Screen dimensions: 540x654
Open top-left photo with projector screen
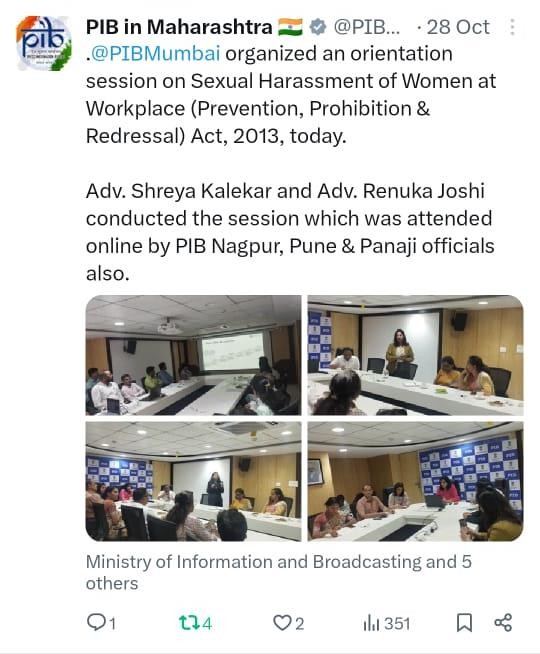[x=193, y=355]
